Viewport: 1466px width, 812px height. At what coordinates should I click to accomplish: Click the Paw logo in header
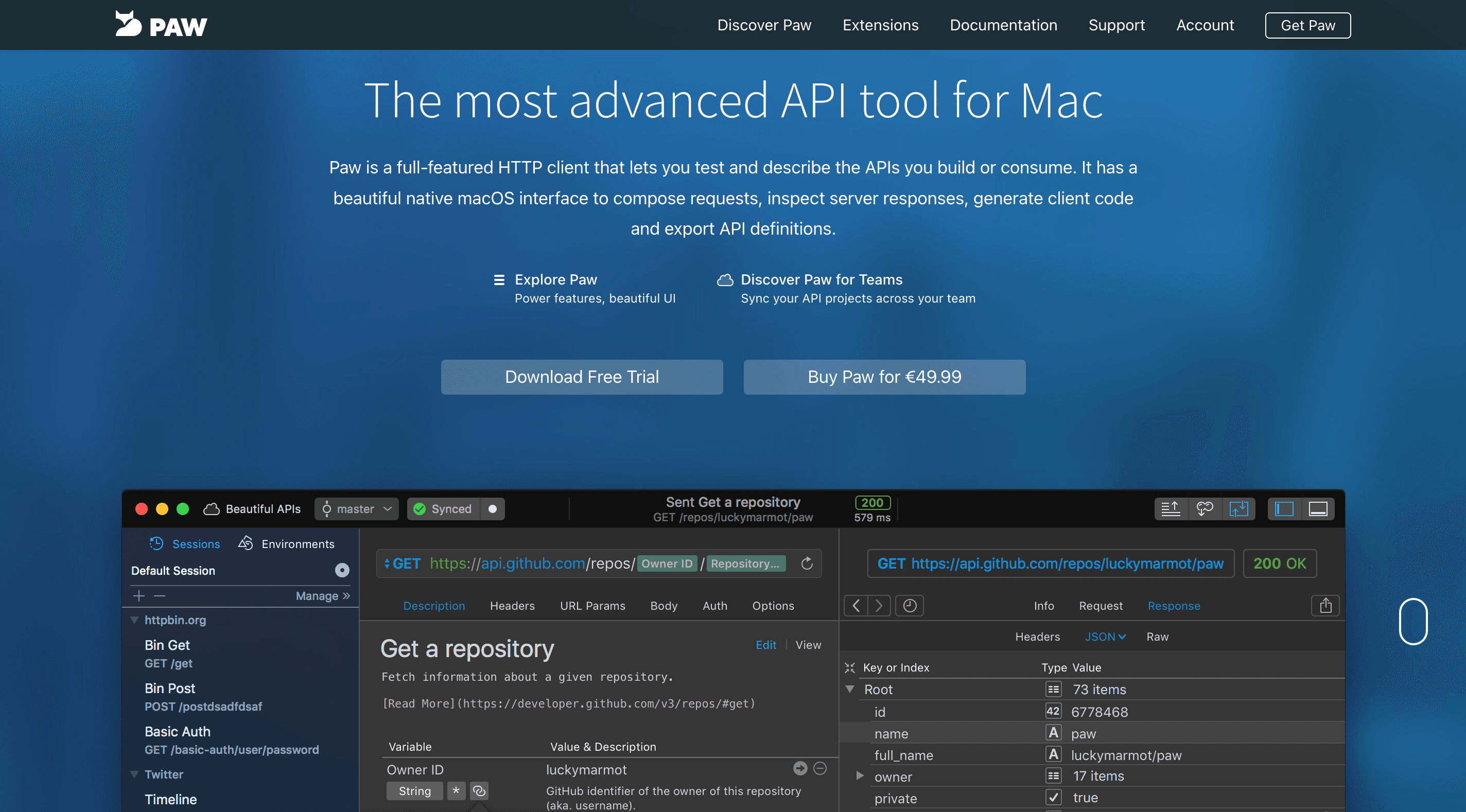point(161,25)
